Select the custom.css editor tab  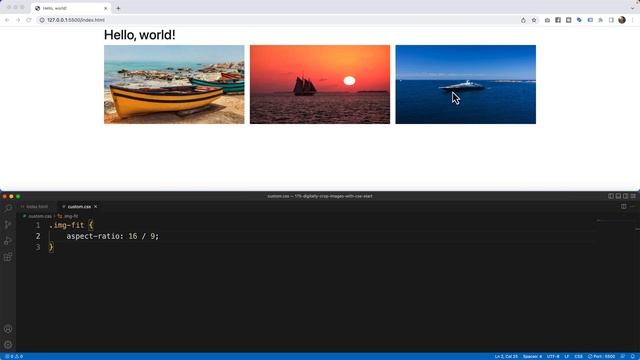pyautogui.click(x=79, y=207)
